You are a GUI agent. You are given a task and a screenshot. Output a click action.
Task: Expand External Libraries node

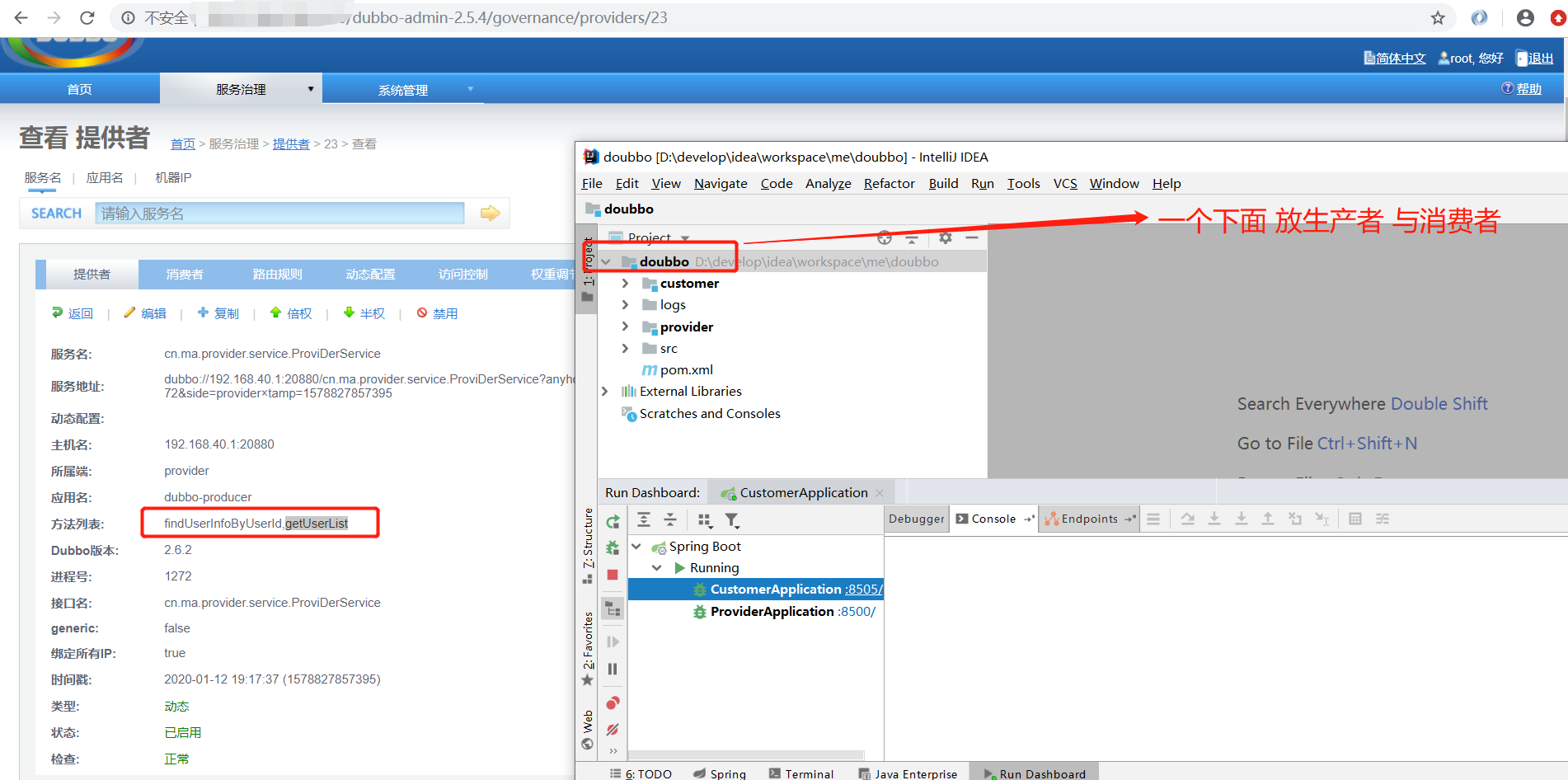coord(604,391)
